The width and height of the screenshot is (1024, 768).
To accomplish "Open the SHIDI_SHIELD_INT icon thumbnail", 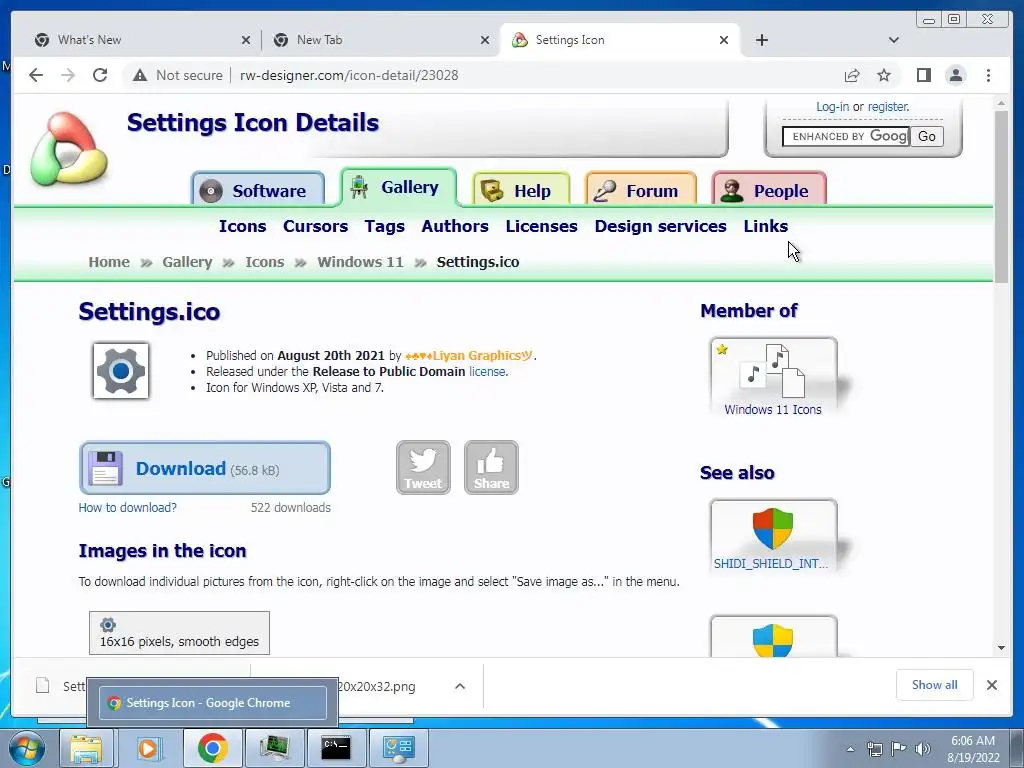I will [773, 536].
